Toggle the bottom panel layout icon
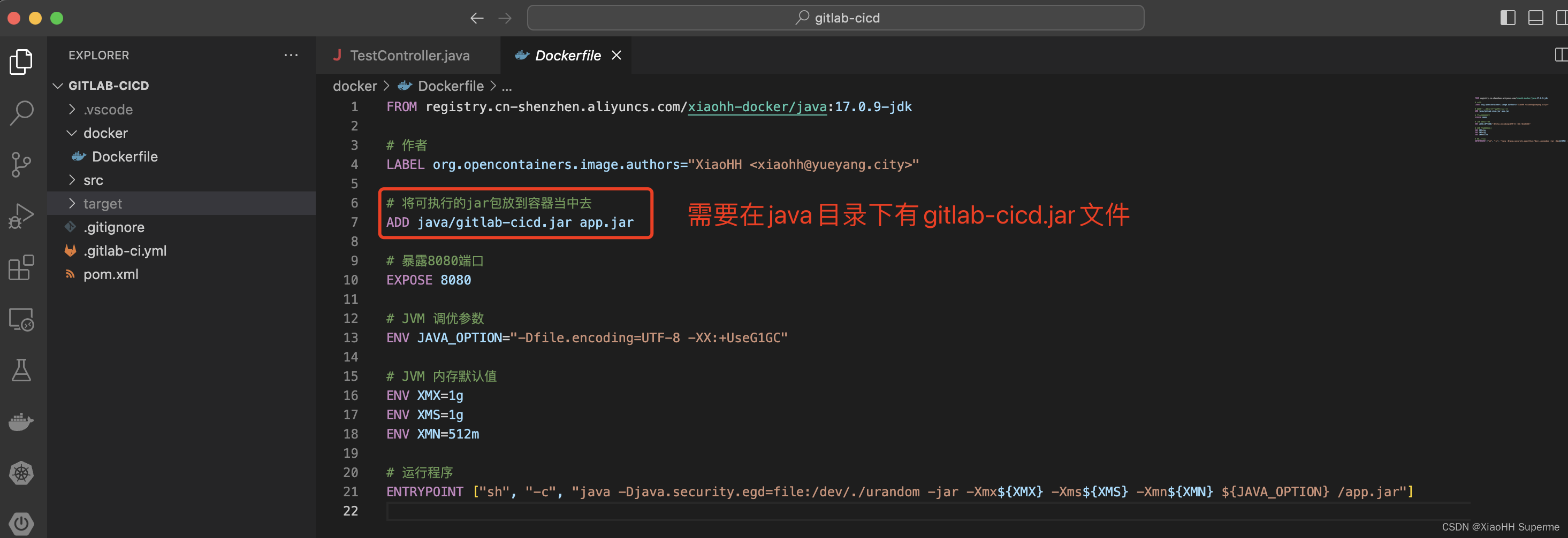This screenshot has height=538, width=1568. click(x=1536, y=18)
